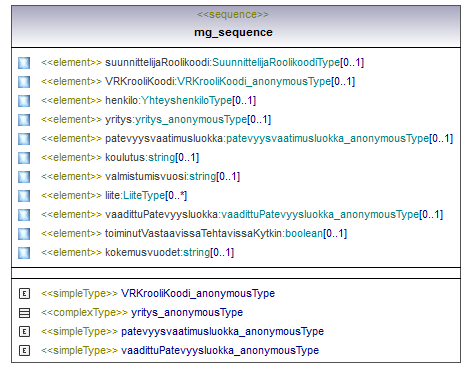This screenshot has width=471, height=367.
Task: Select the icon beside toiminutVastaavissaTehtavissaKytkin element
Action: 24,234
